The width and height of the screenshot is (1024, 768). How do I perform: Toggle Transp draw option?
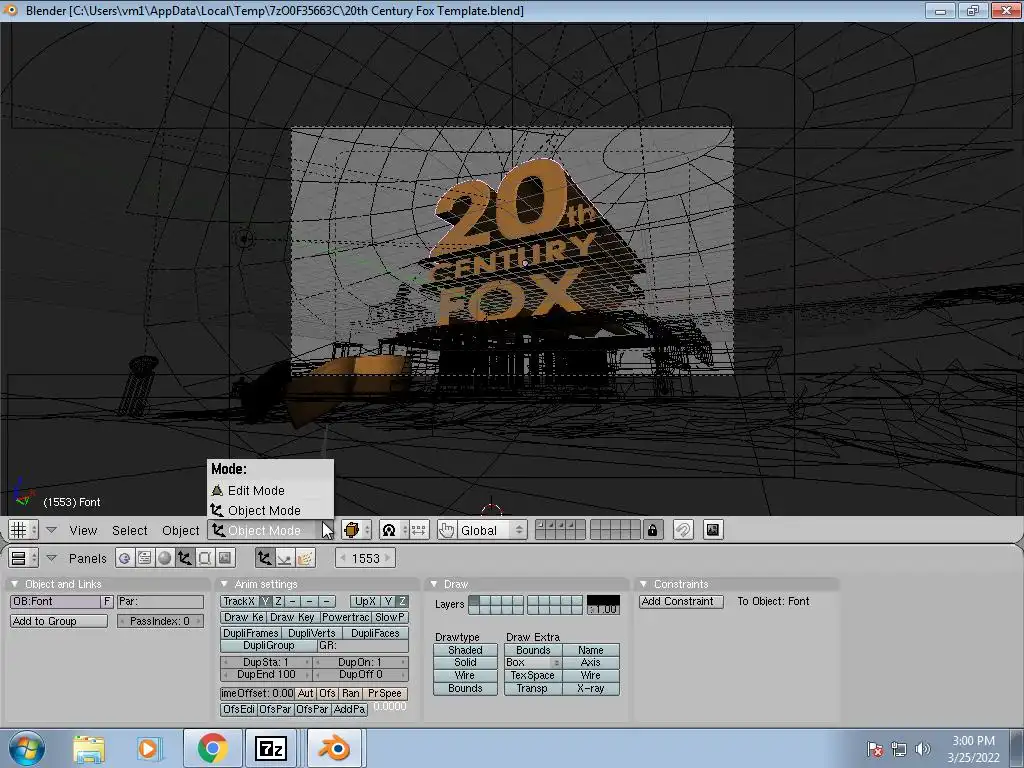(532, 688)
